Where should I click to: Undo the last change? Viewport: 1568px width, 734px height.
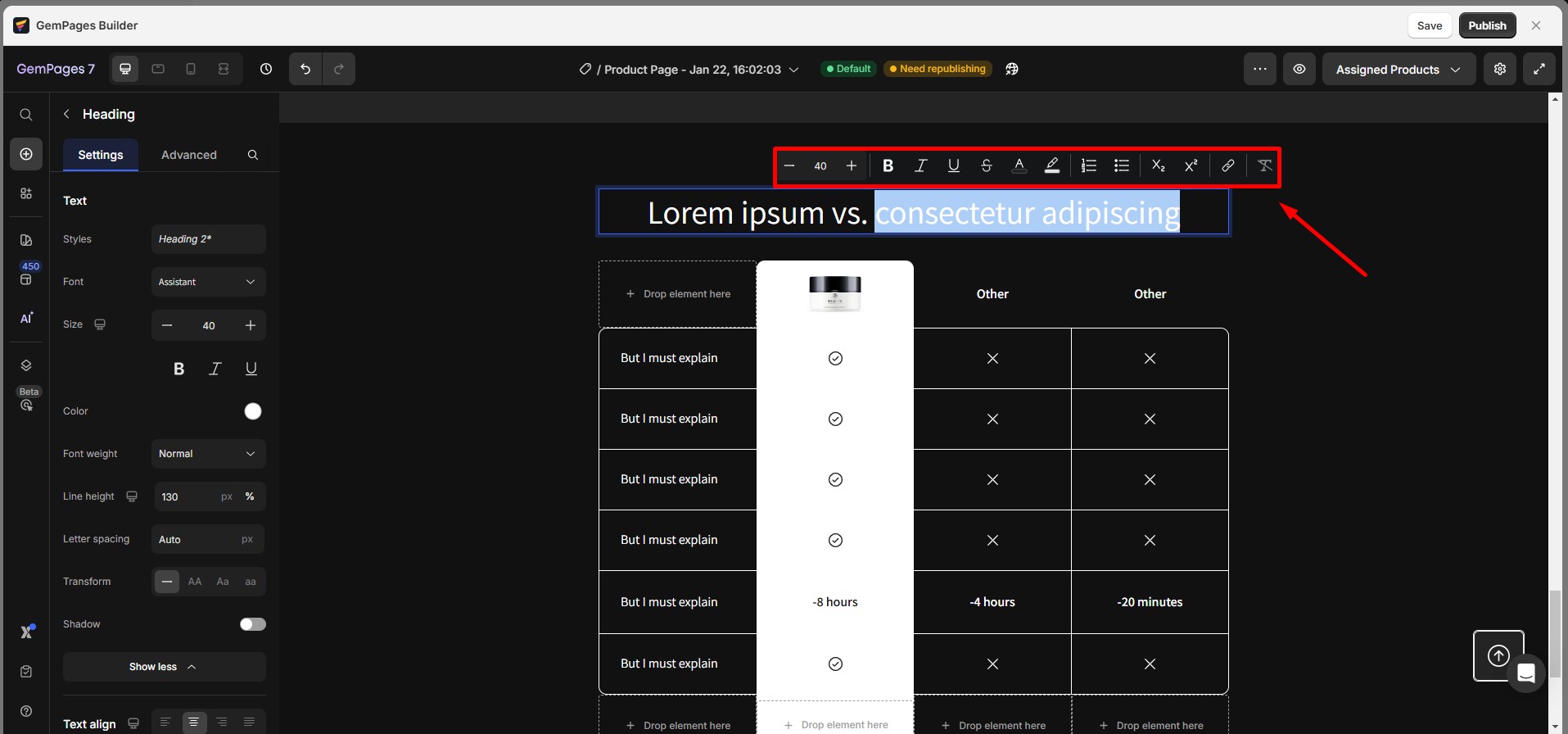click(x=305, y=70)
